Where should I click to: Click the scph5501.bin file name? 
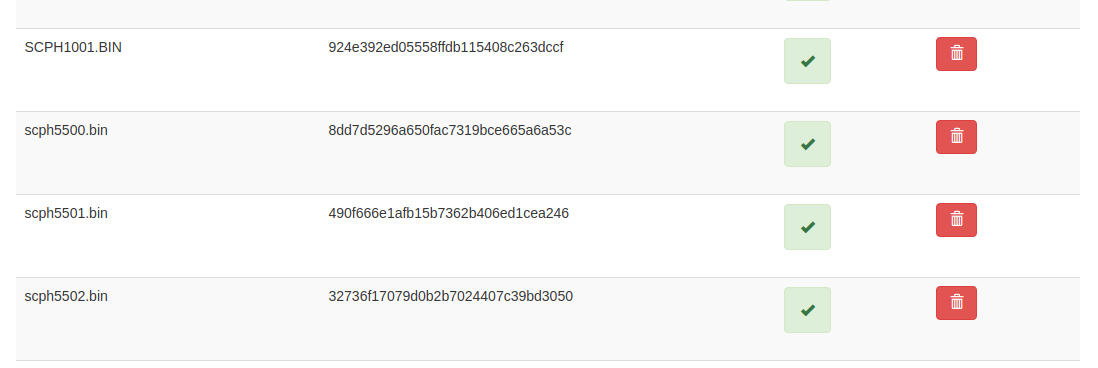[x=66, y=213]
